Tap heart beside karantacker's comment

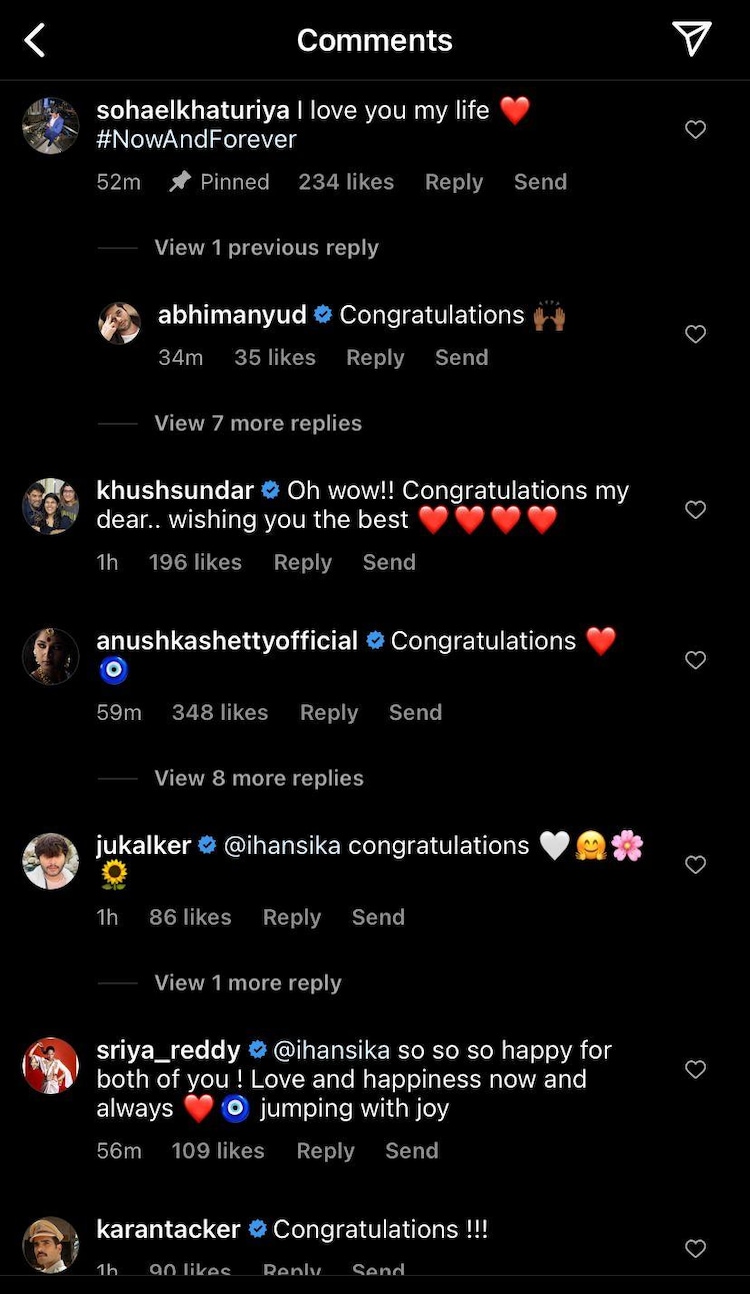tap(696, 1248)
